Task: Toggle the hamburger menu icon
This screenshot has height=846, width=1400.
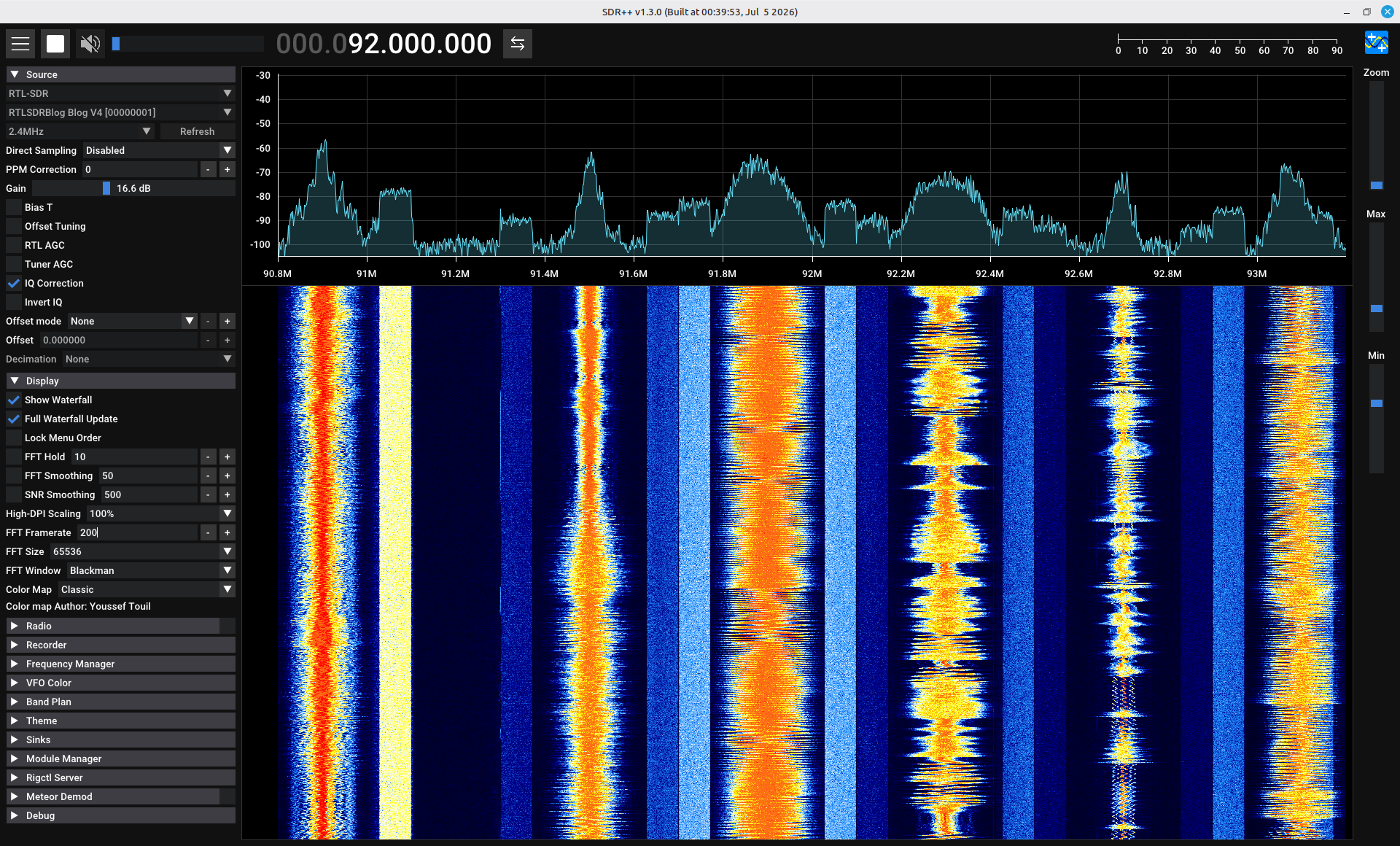Action: tap(20, 44)
